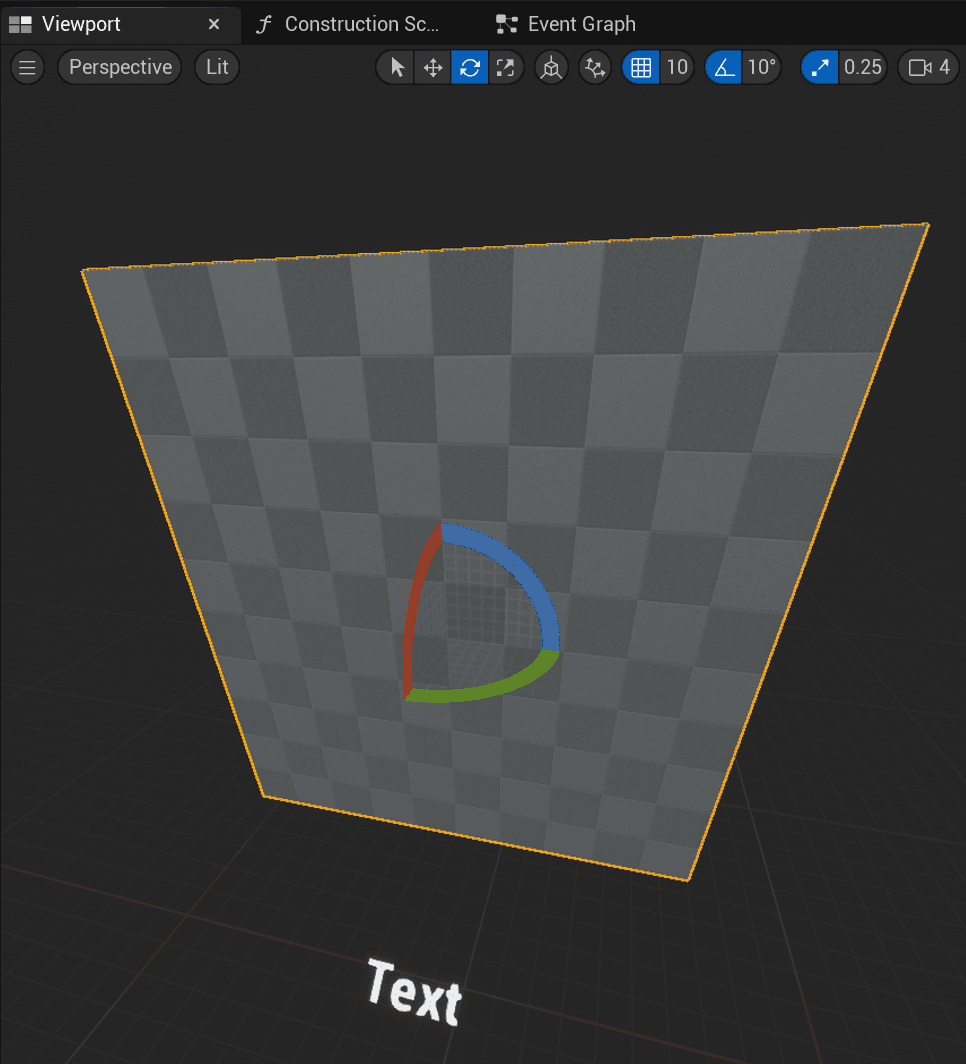Open the Perspective view mode dropdown
Image resolution: width=966 pixels, height=1064 pixels.
120,68
